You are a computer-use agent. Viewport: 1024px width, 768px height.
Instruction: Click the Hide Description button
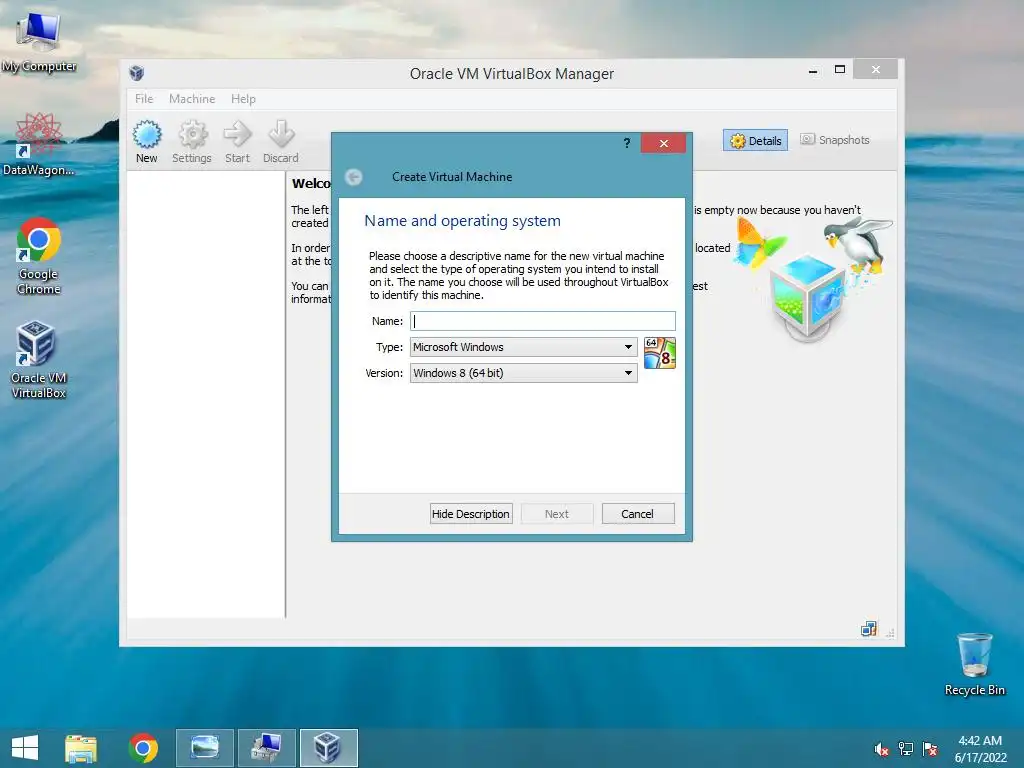[x=471, y=514]
